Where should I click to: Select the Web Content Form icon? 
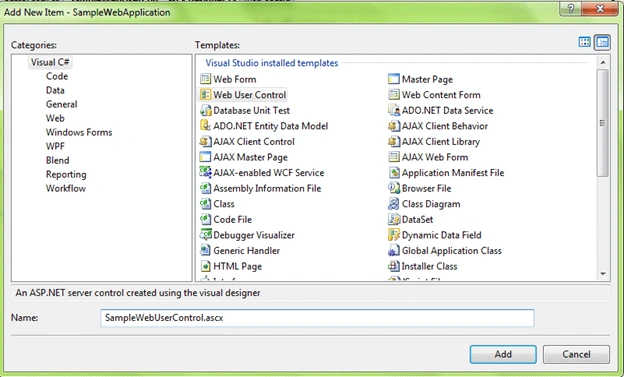394,95
